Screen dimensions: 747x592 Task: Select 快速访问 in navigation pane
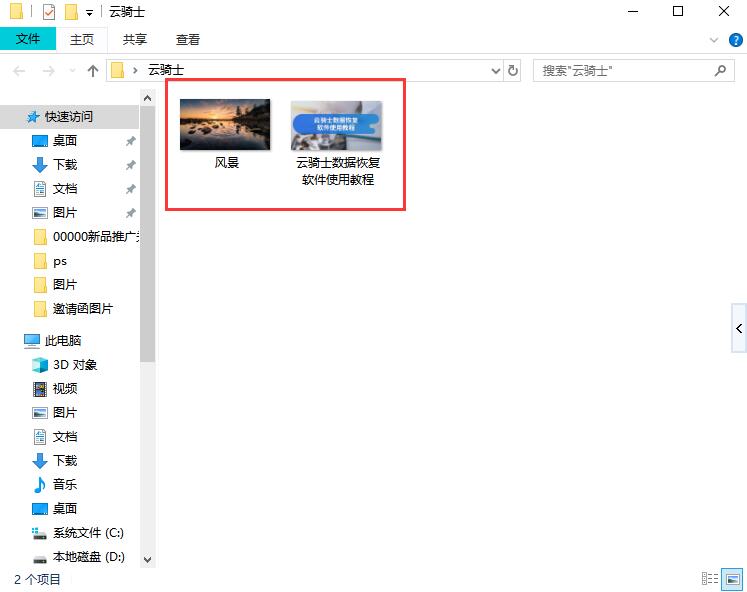click(x=68, y=117)
